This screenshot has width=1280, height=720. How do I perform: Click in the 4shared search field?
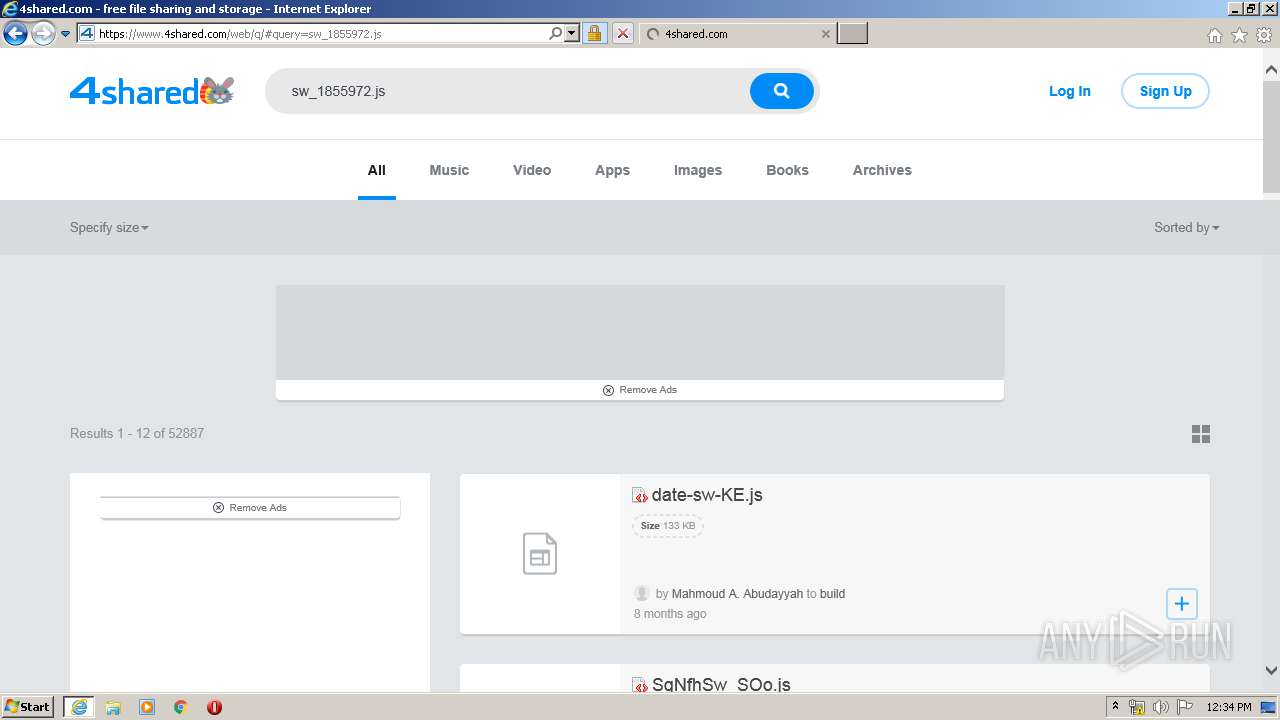click(508, 91)
